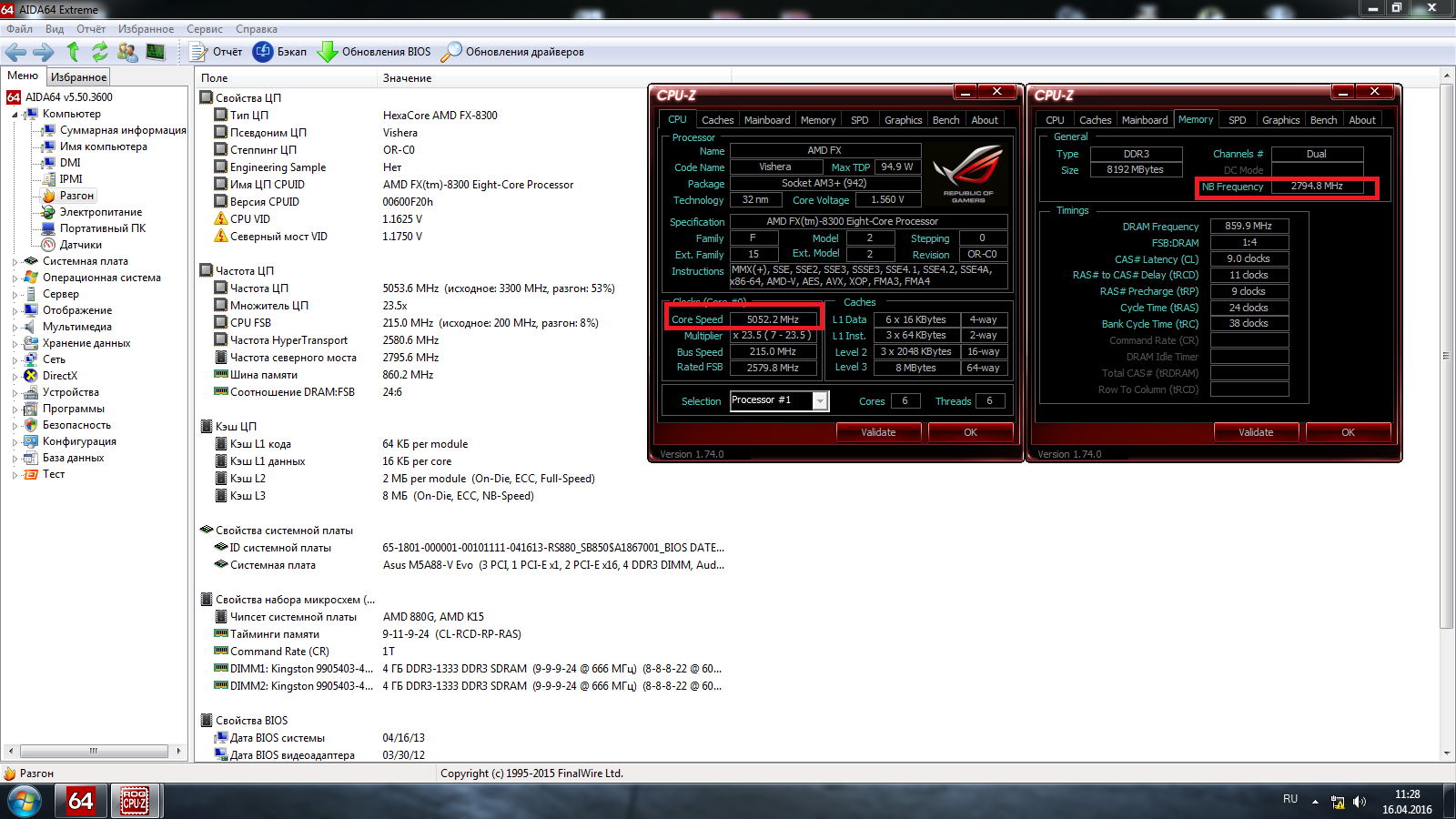Viewport: 1456px width, 819px height.
Task: Expand the Устройства branch
Action: tap(15, 393)
